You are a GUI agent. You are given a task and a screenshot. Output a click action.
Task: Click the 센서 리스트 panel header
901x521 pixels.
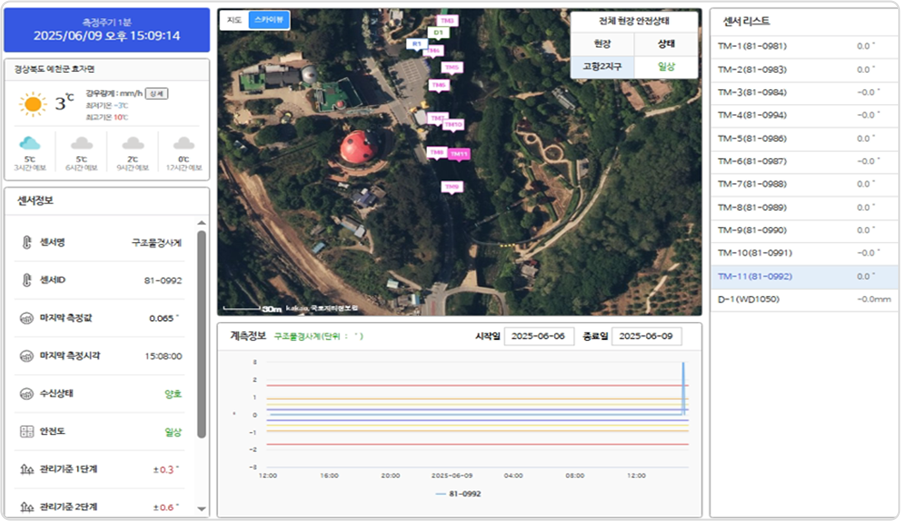[746, 21]
